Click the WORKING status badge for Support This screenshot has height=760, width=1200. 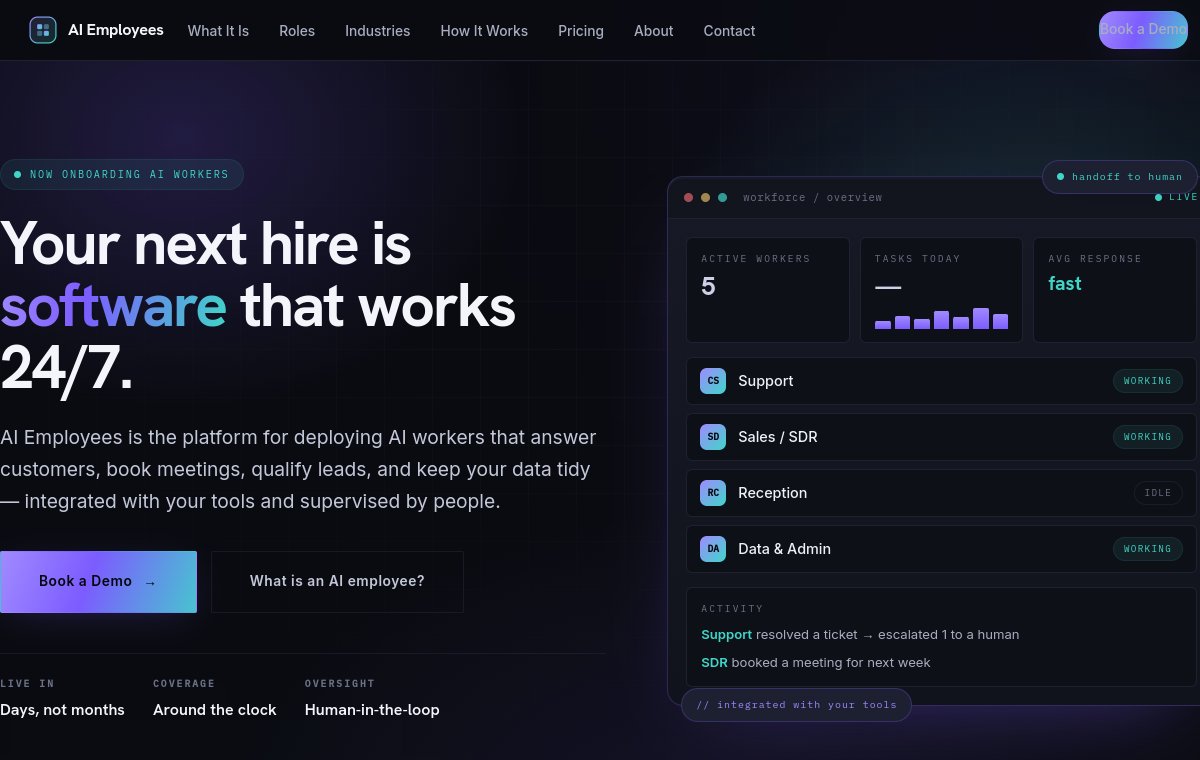[1148, 381]
